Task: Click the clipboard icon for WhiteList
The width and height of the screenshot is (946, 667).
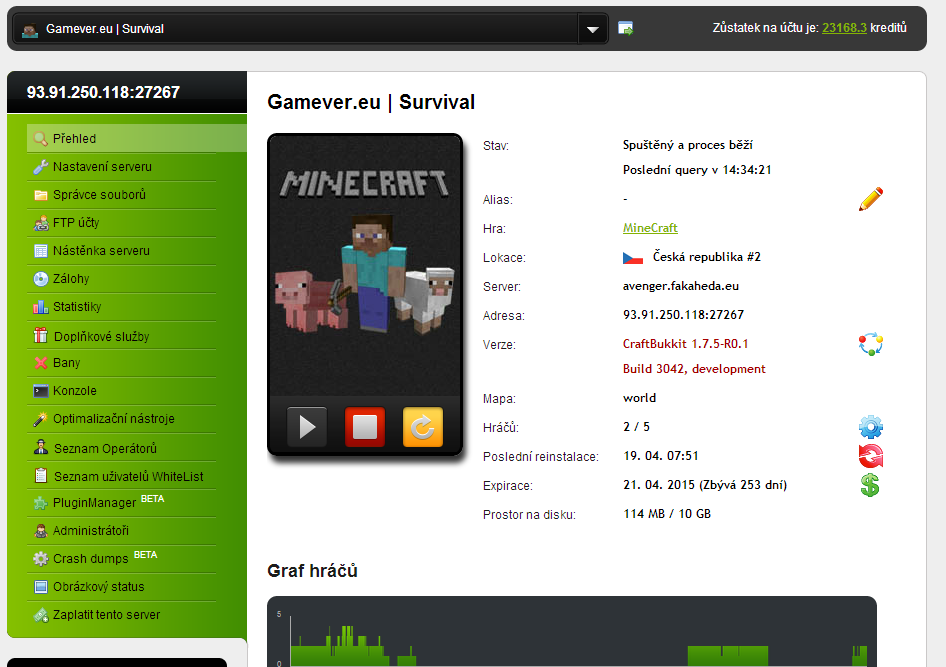Action: click(40, 475)
